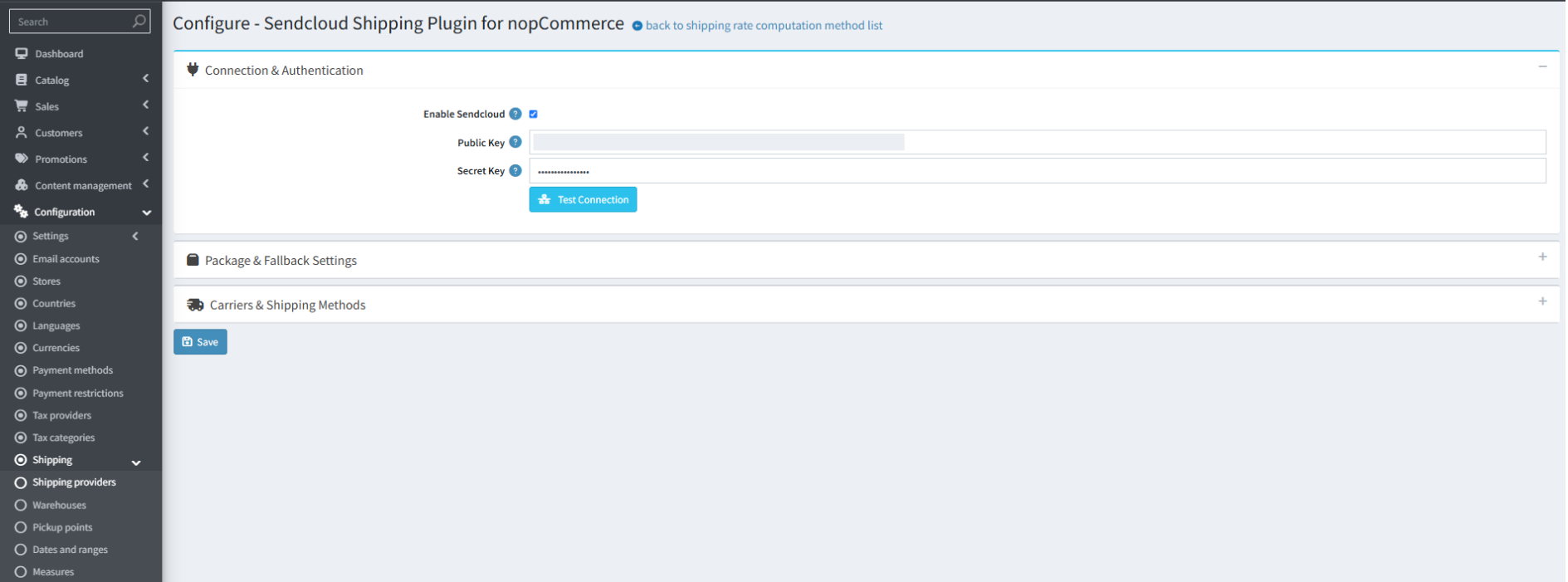The image size is (1568, 582).
Task: Collapse the Configuration menu chevron
Action: tap(147, 213)
